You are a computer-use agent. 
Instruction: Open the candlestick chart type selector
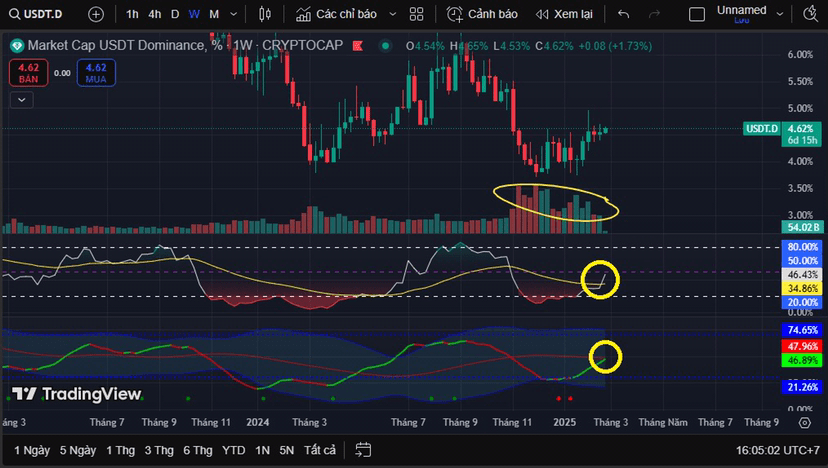tap(265, 14)
